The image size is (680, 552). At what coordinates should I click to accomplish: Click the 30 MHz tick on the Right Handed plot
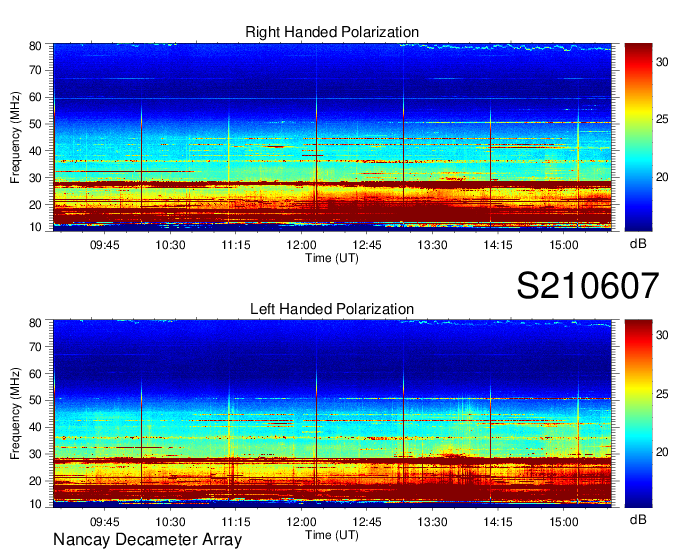coord(35,178)
